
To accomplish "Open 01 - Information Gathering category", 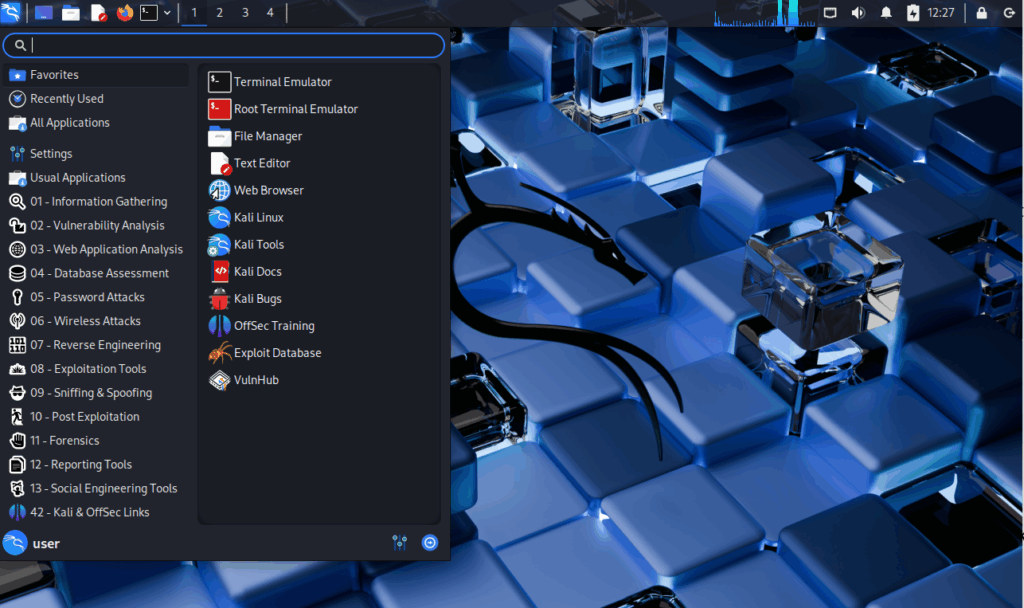I will [x=96, y=202].
